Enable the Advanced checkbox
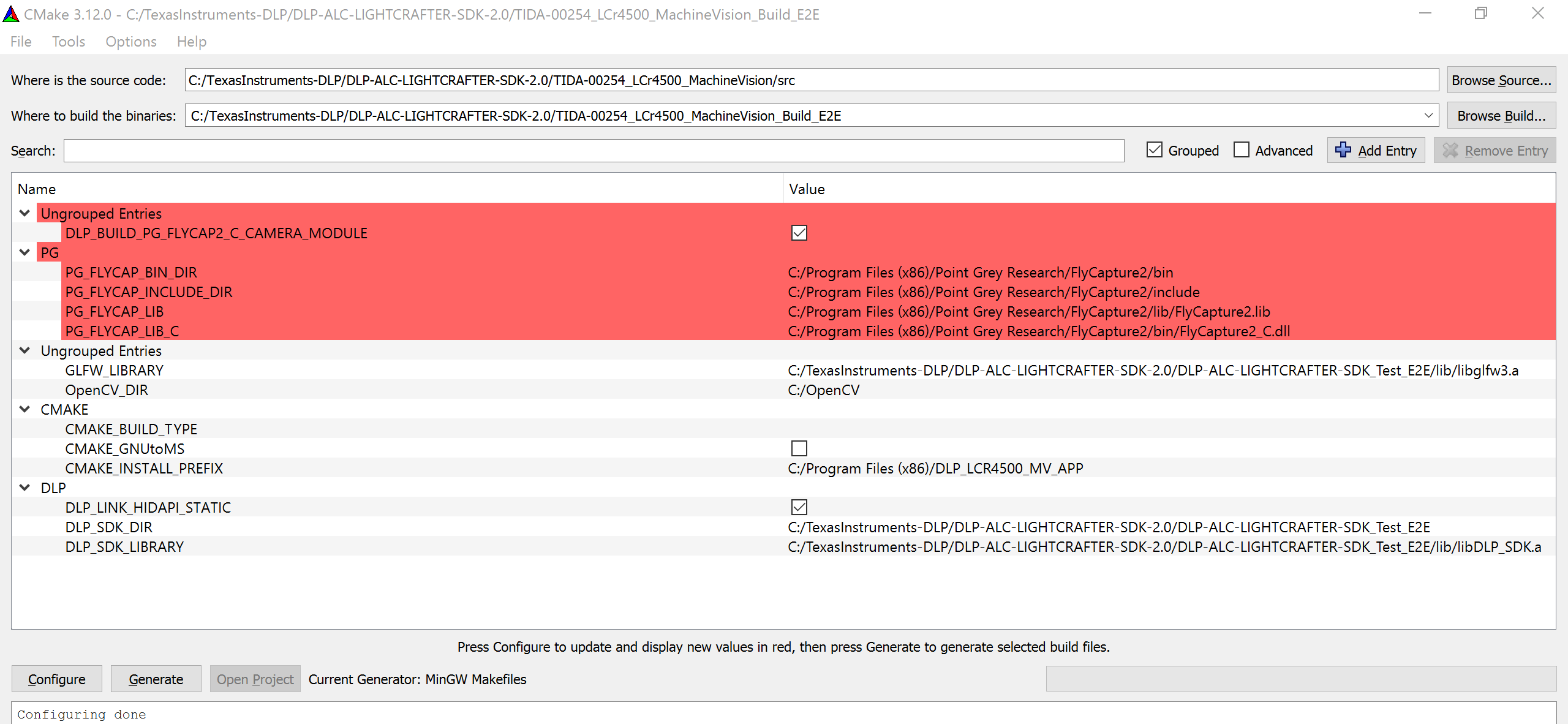The image size is (1568, 724). pyautogui.click(x=1242, y=150)
